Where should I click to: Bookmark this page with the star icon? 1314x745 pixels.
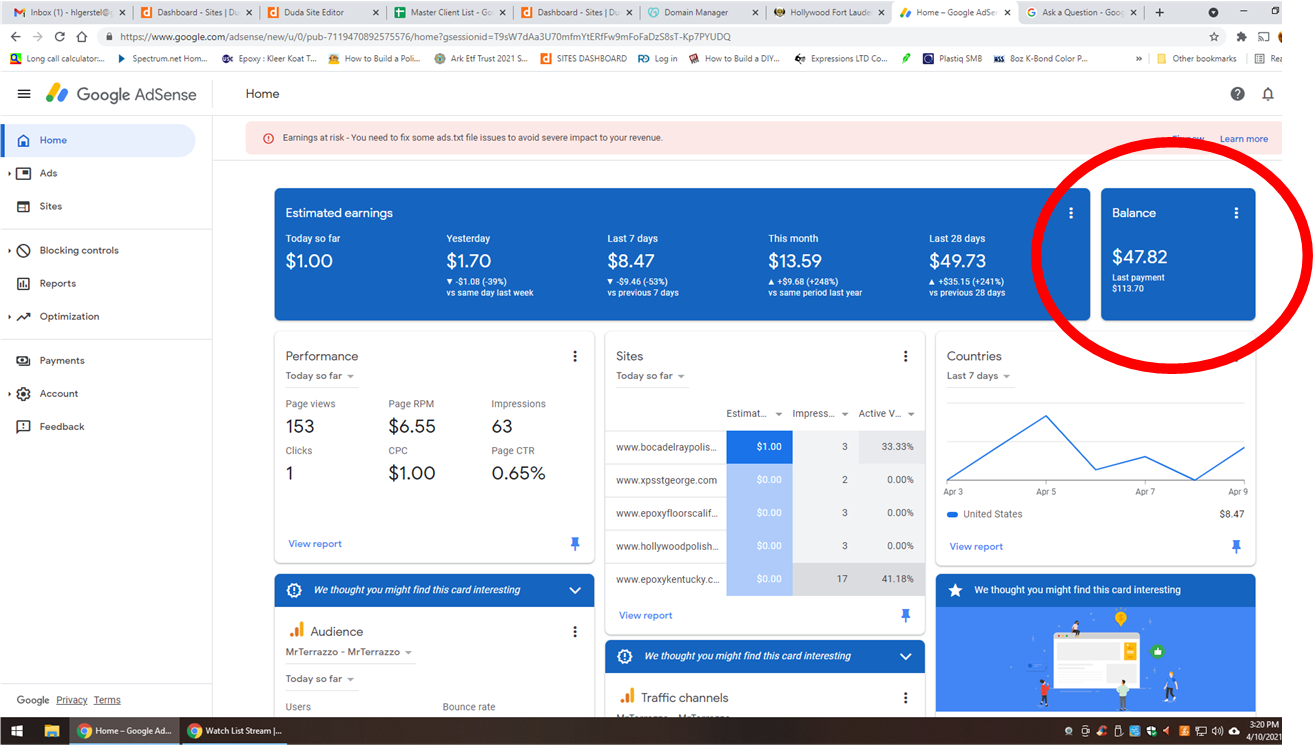1214,37
